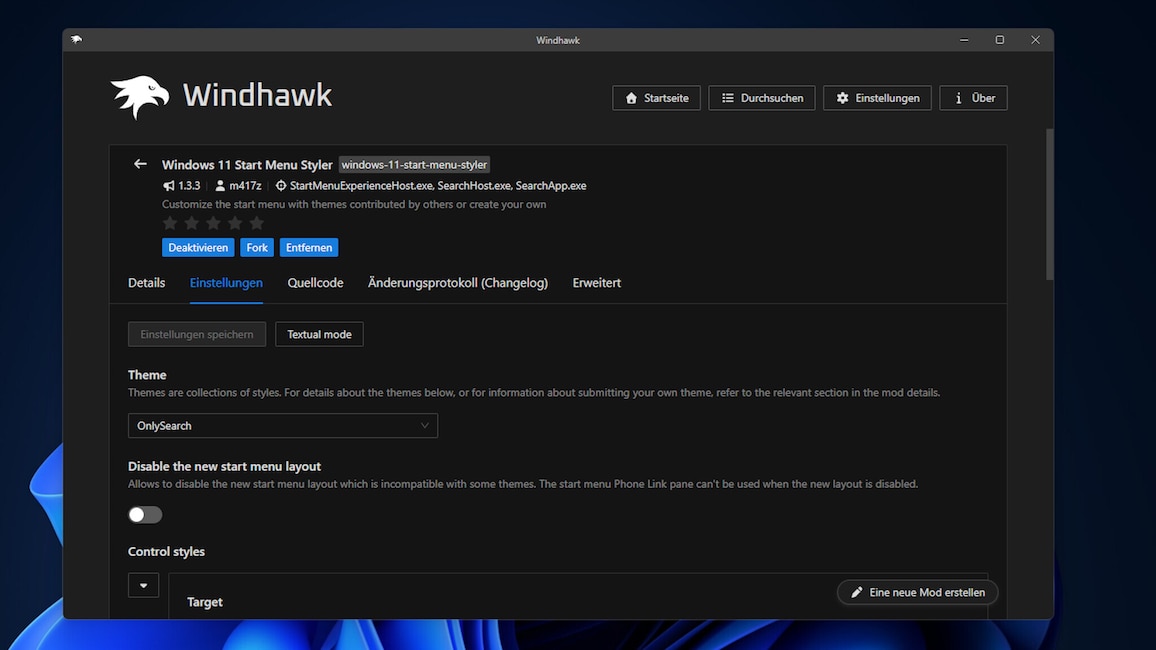1156x650 pixels.
Task: Click the Fork button
Action: (257, 248)
